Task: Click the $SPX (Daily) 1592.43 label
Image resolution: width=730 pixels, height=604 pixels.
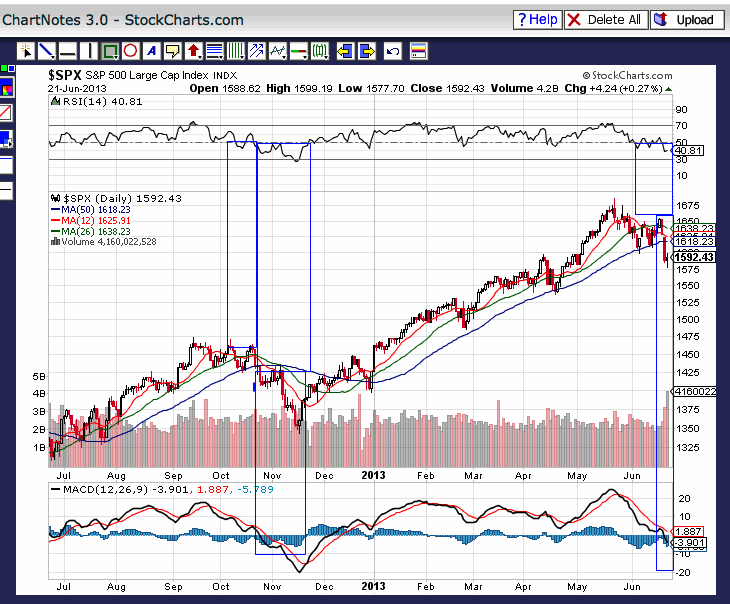Action: [x=122, y=198]
